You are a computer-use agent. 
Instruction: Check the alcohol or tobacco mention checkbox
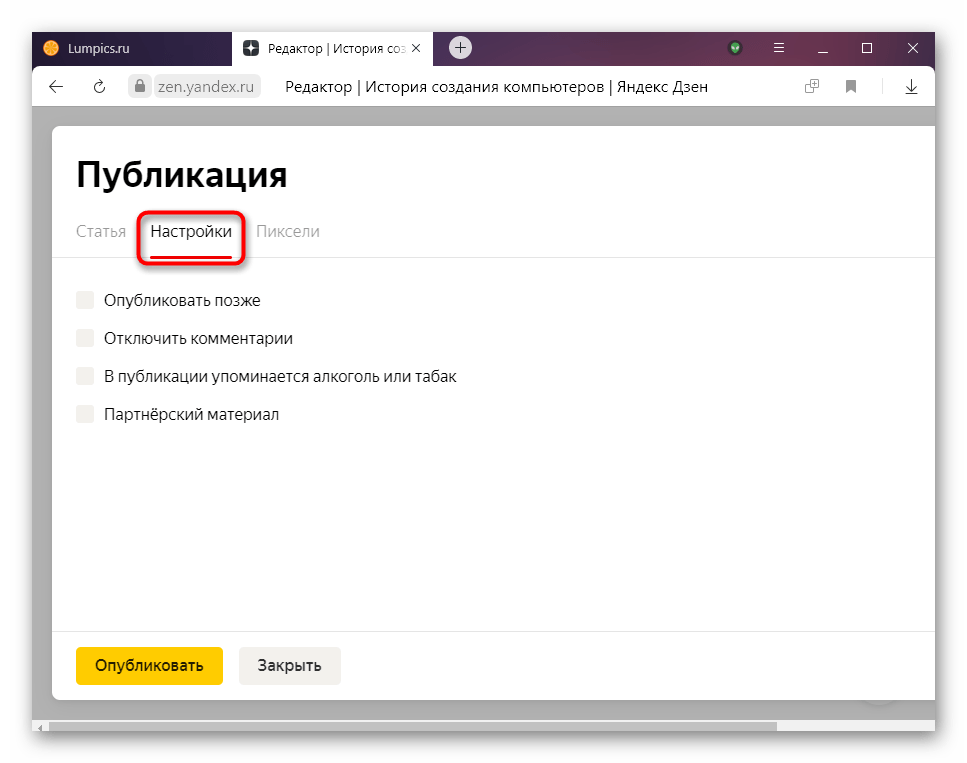(85, 376)
